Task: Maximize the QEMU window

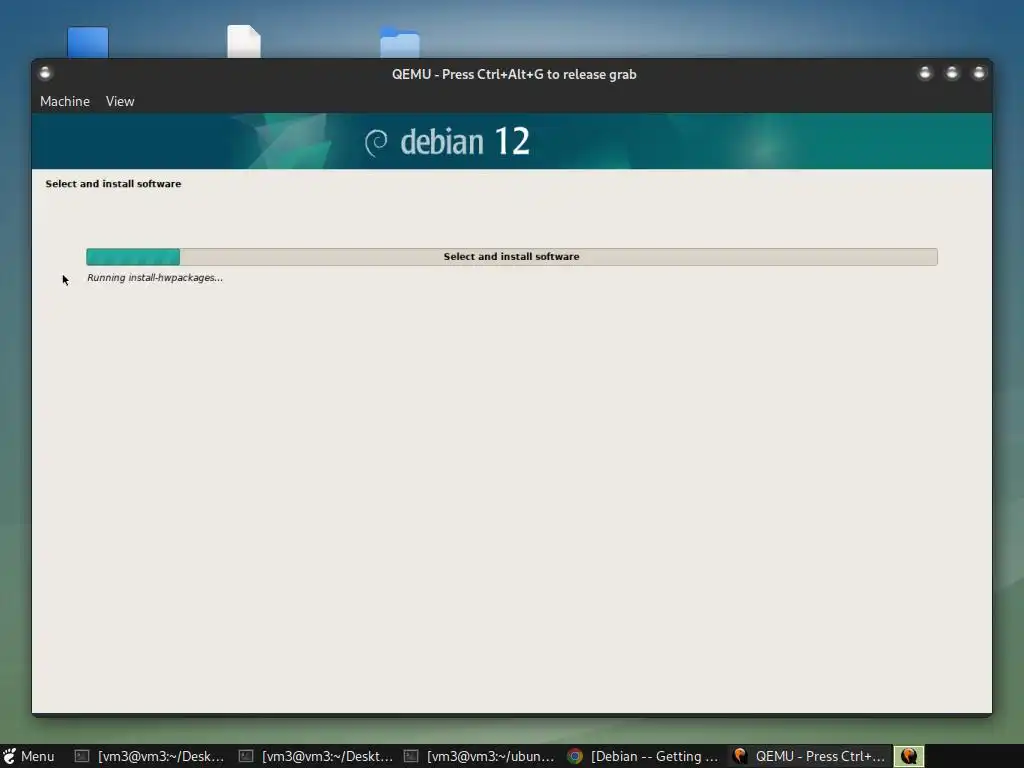Action: click(952, 72)
